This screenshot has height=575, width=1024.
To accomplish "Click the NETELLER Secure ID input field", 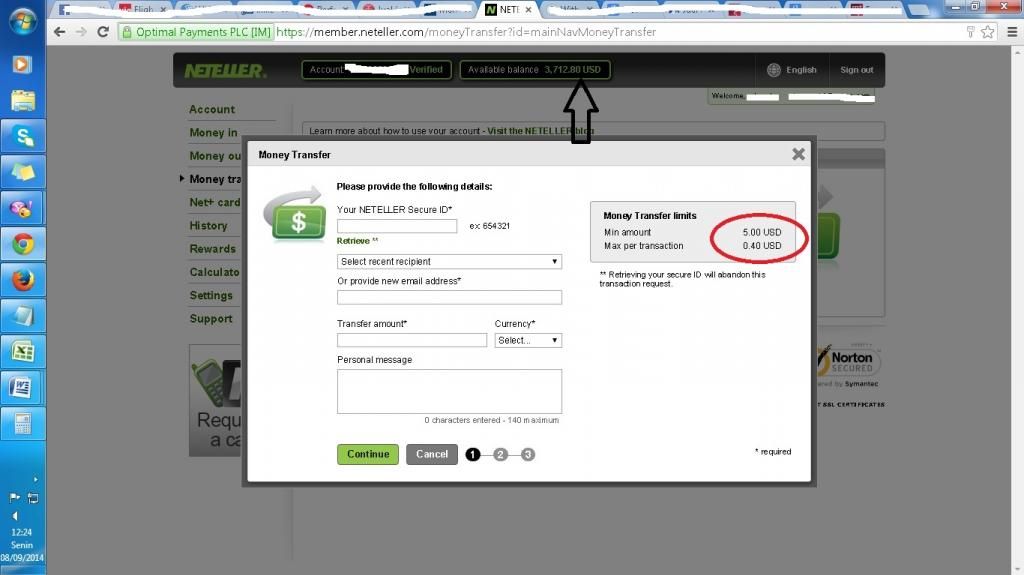I will point(397,226).
